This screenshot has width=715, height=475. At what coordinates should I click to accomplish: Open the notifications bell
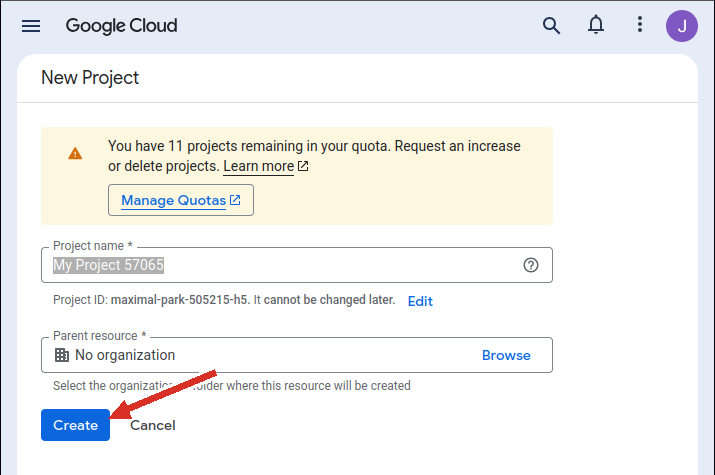(596, 25)
